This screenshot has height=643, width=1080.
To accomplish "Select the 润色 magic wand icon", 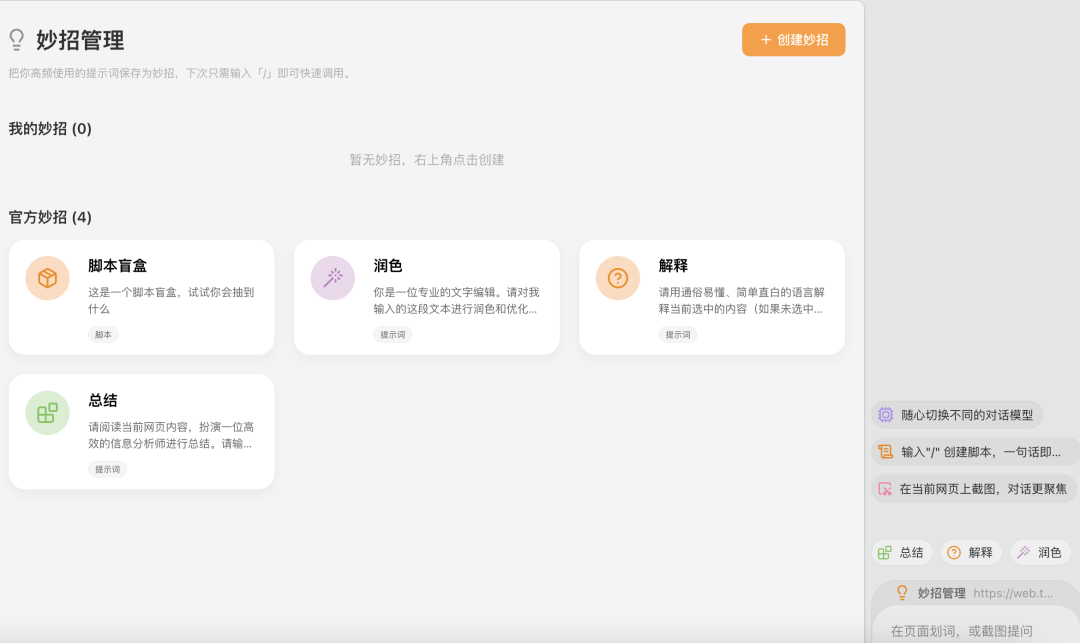I will click(332, 278).
